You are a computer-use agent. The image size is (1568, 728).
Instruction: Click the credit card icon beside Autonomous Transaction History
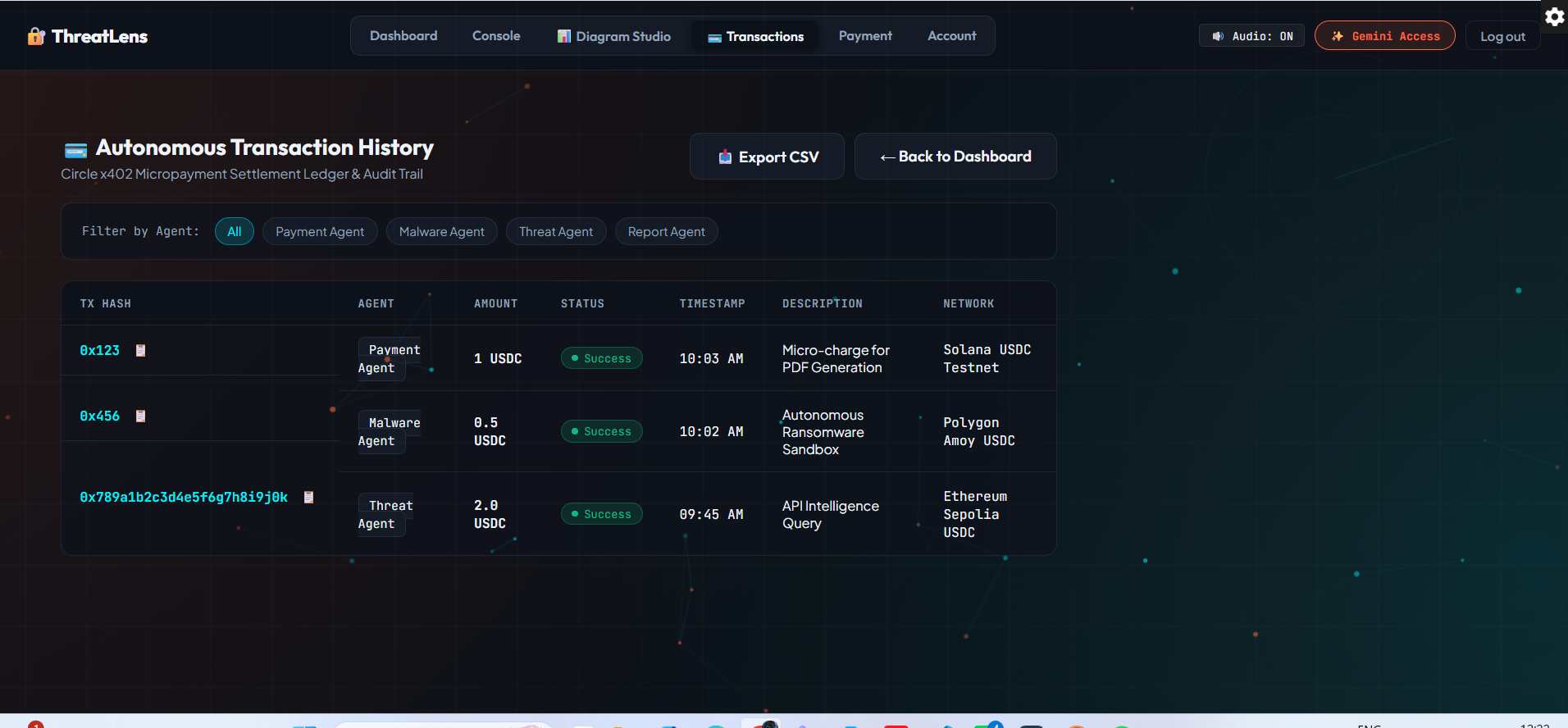tap(75, 149)
